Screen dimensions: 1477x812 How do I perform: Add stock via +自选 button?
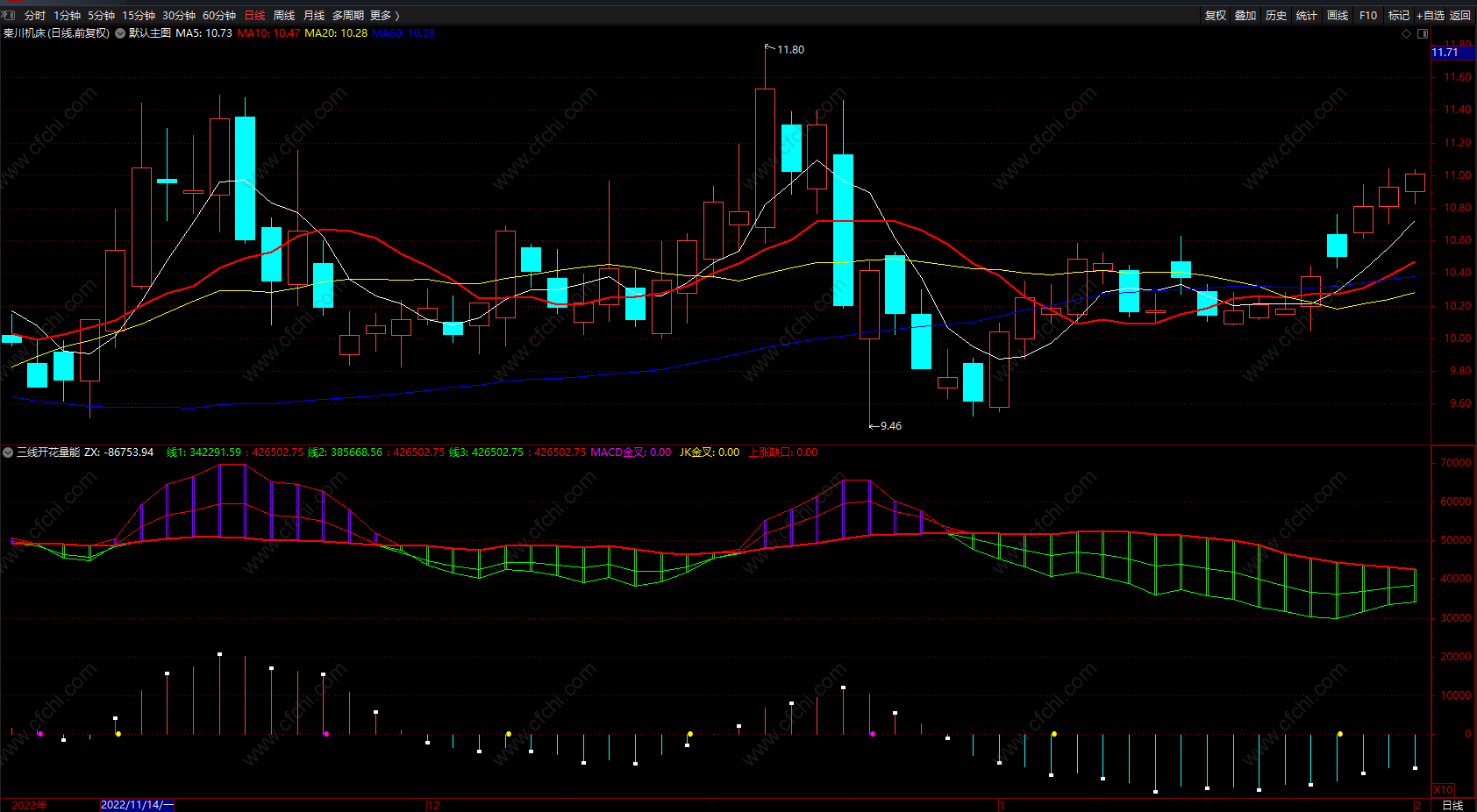[1431, 16]
